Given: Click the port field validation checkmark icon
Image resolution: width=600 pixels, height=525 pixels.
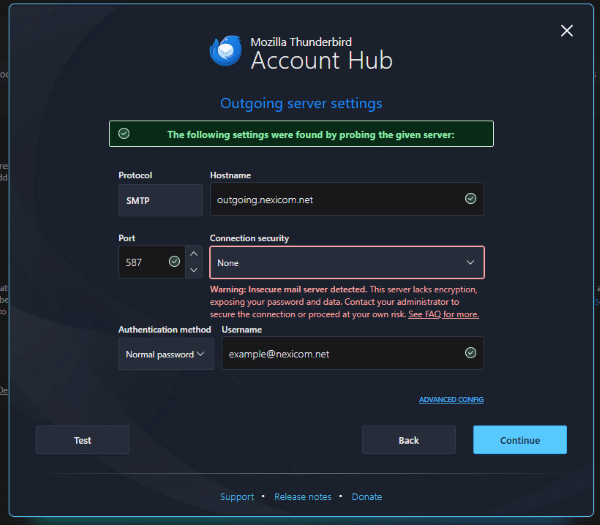Looking at the screenshot, I should click(x=174, y=262).
